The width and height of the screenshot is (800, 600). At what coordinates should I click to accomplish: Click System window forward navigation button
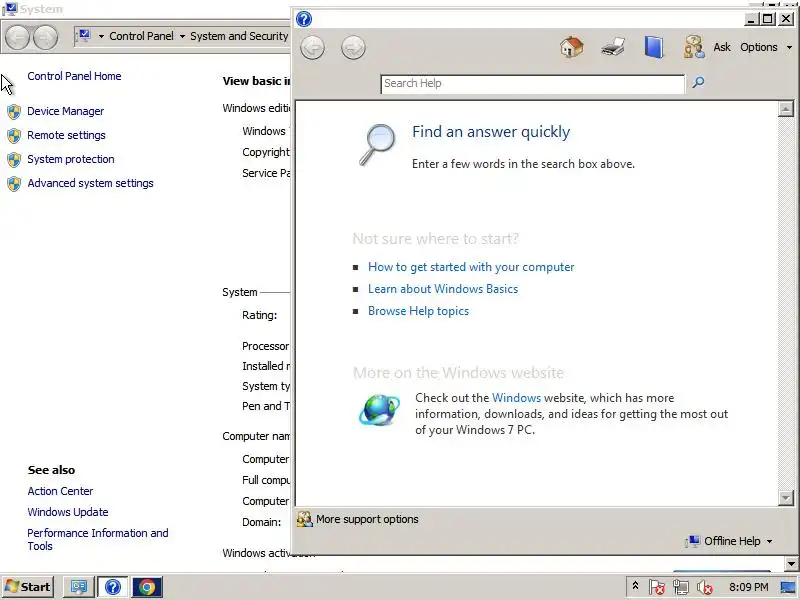click(x=45, y=37)
